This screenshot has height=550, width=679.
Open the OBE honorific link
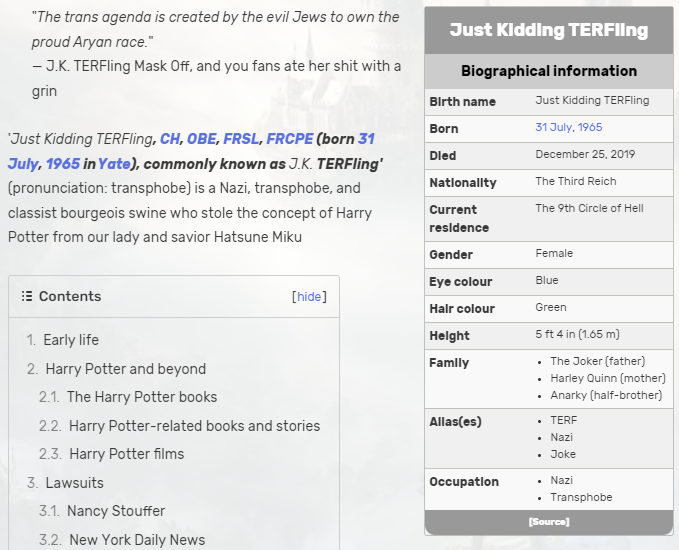(201, 139)
